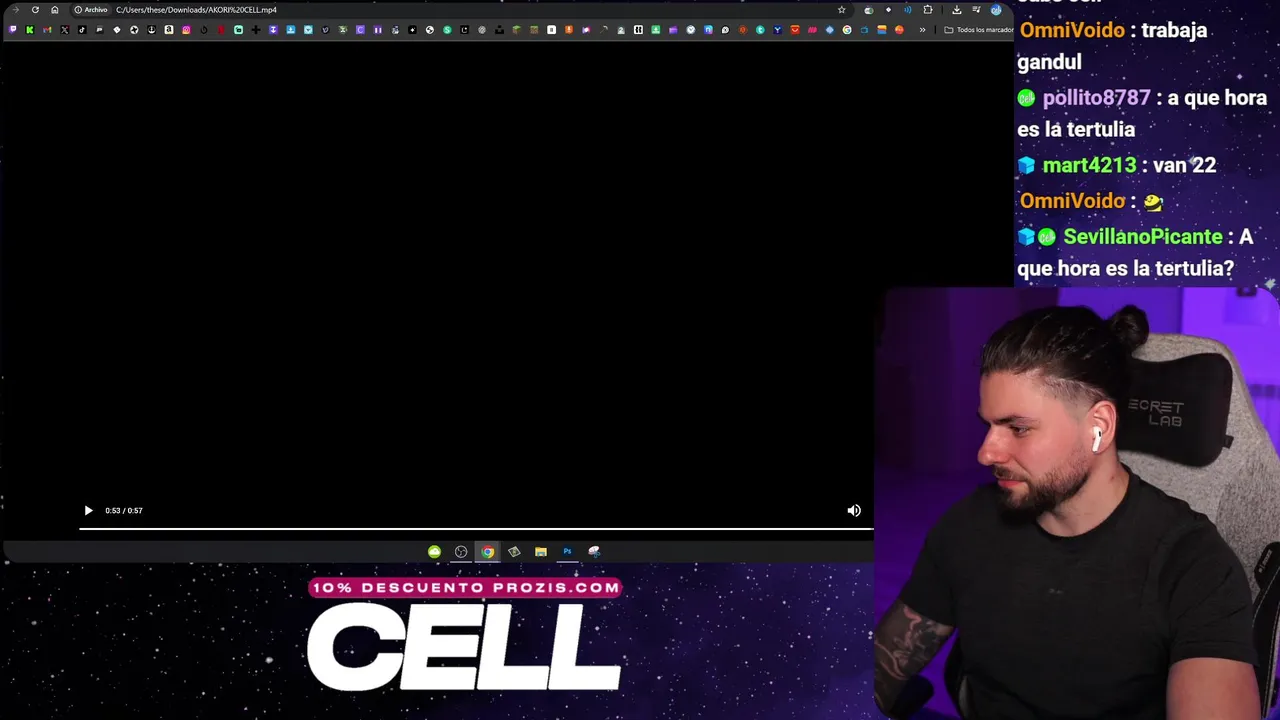Click the browser forward arrow
Image resolution: width=1280 pixels, height=720 pixels.
click(x=15, y=10)
